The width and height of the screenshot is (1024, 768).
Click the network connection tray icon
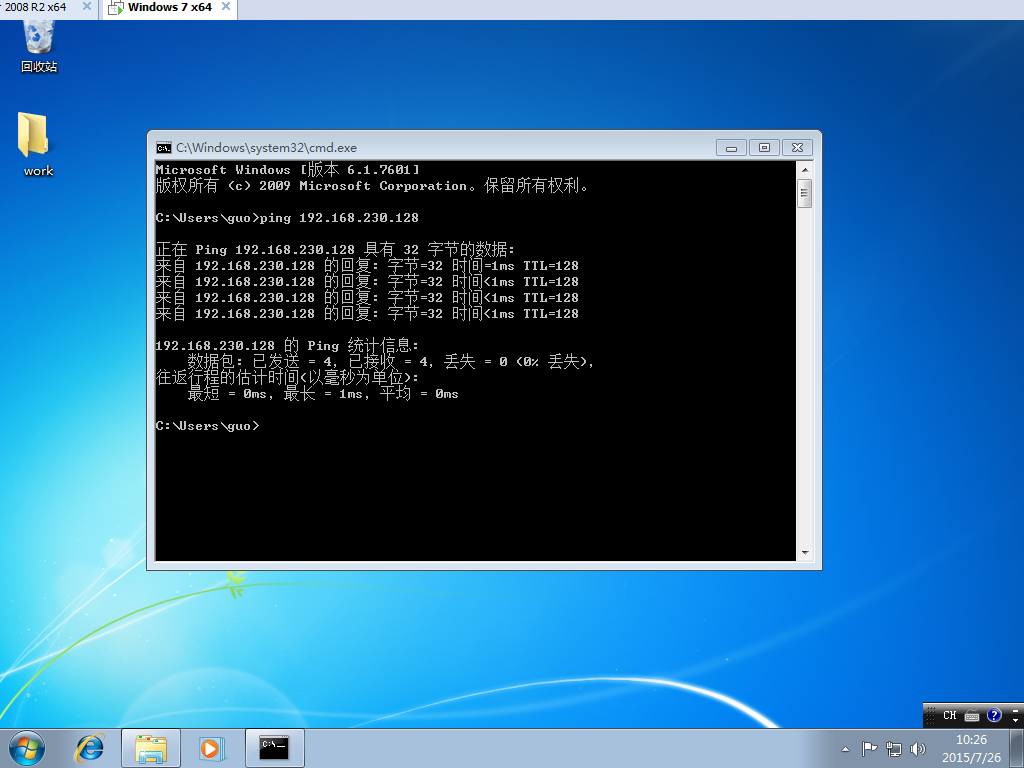[x=893, y=748]
